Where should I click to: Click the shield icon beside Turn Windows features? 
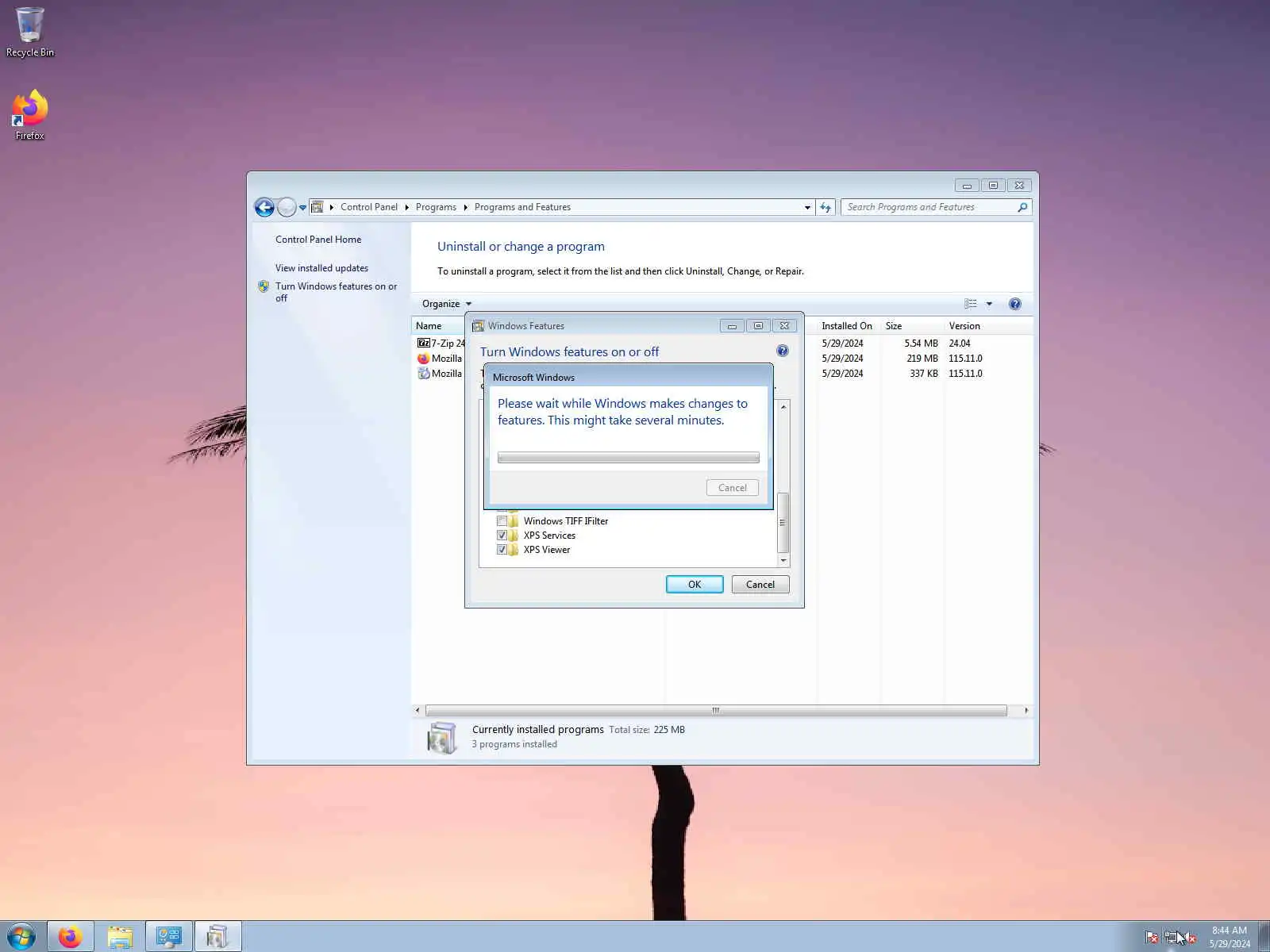264,286
